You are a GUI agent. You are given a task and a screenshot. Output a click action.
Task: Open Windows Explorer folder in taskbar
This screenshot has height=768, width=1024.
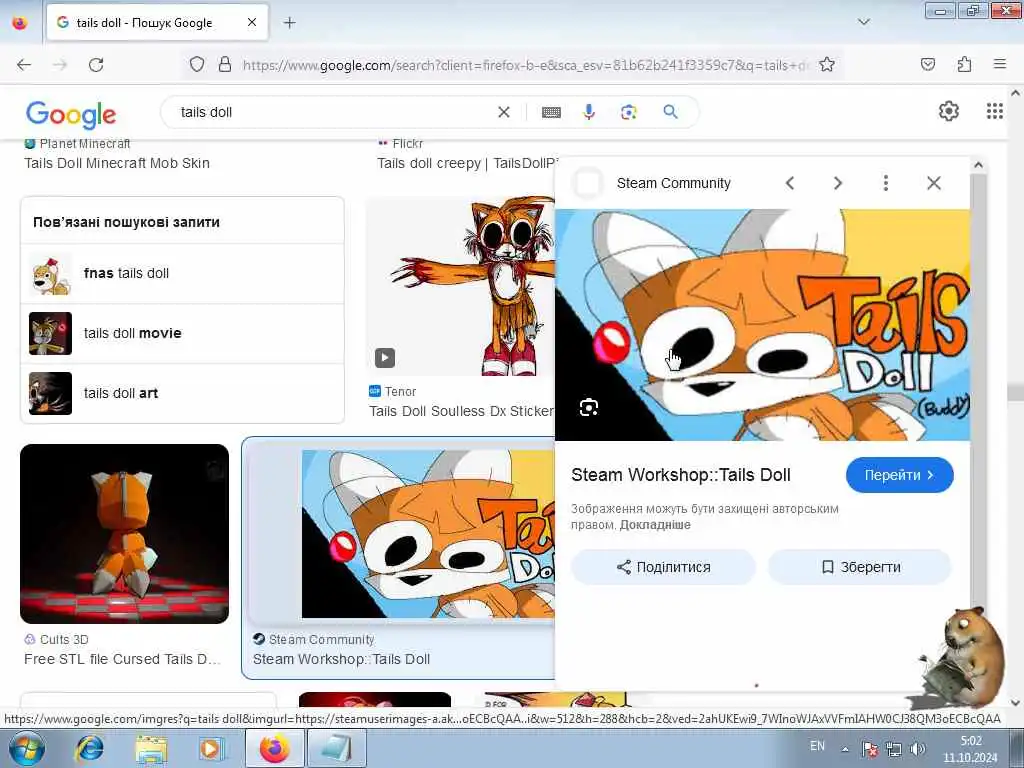point(151,748)
